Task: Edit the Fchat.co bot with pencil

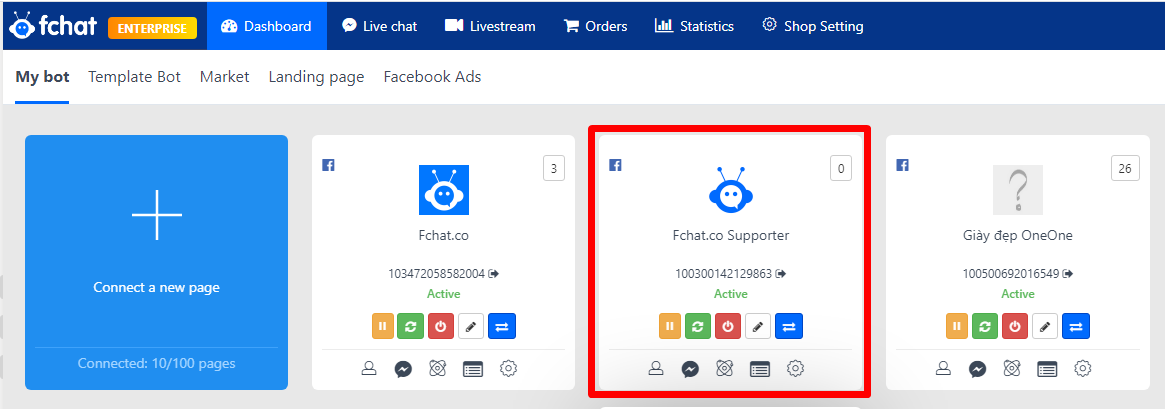Action: click(471, 326)
